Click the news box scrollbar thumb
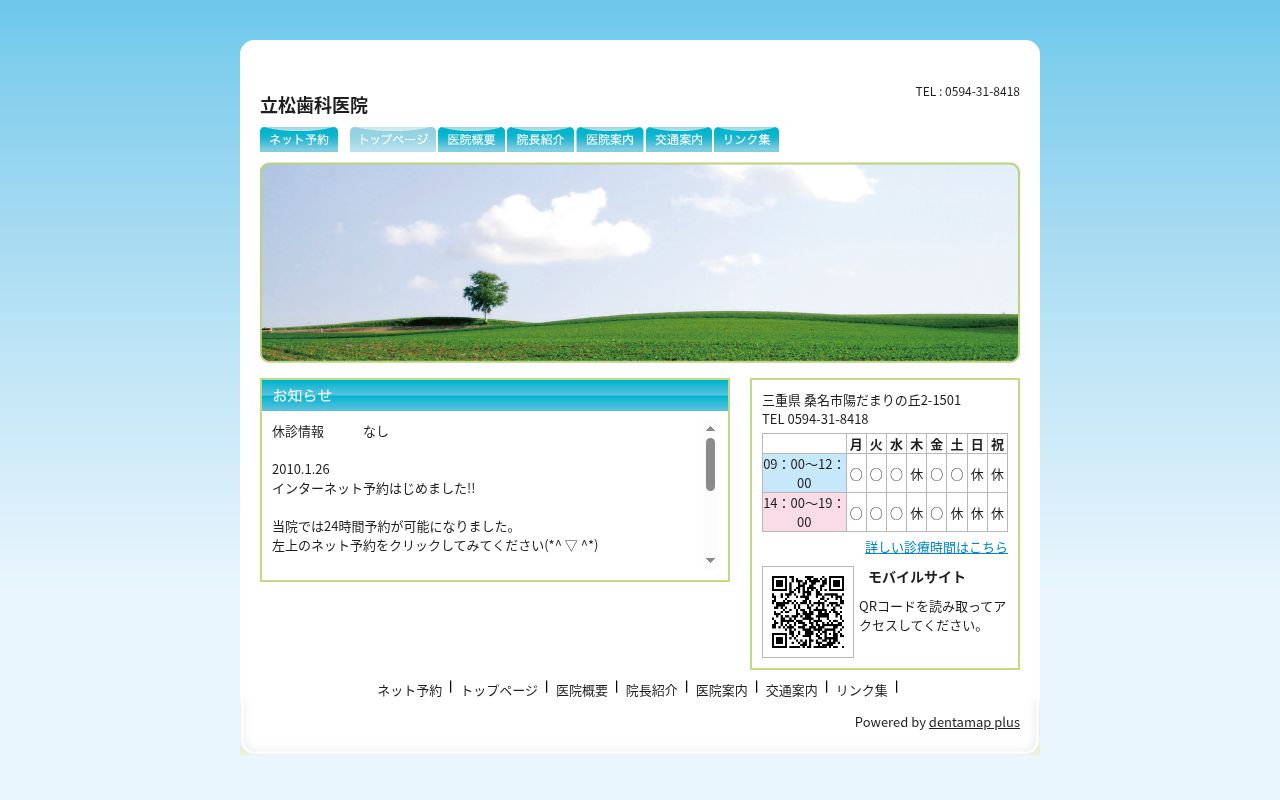Viewport: 1280px width, 800px height. 710,464
